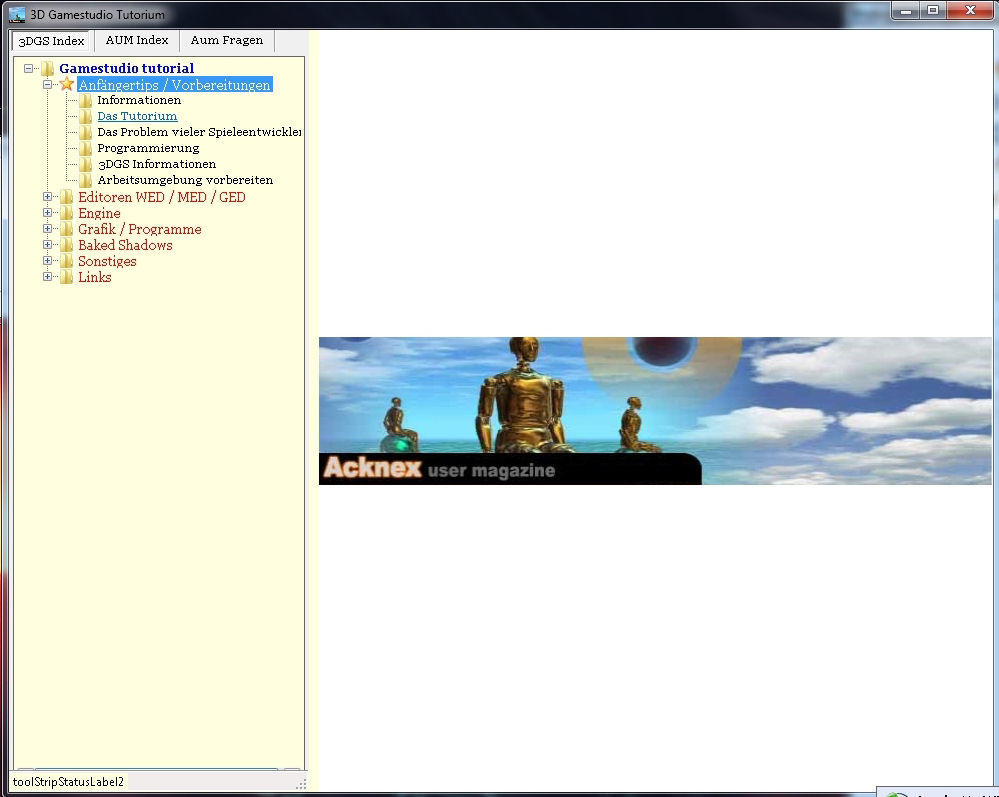Click the app icon in the title bar
The width and height of the screenshot is (999, 797).
click(x=17, y=14)
